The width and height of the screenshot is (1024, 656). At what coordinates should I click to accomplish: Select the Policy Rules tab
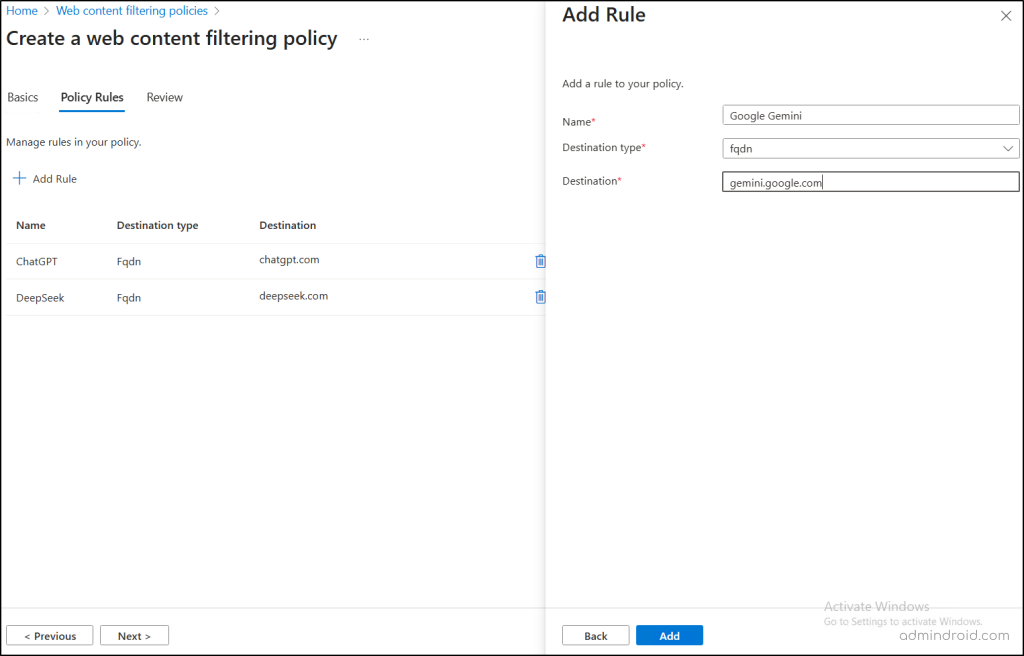(92, 97)
